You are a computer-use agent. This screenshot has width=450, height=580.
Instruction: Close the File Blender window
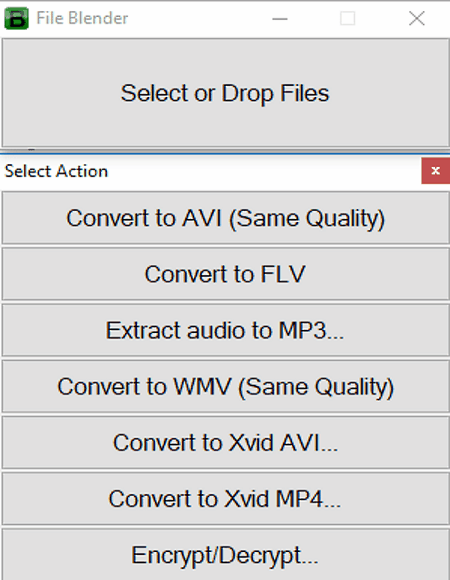pos(417,18)
